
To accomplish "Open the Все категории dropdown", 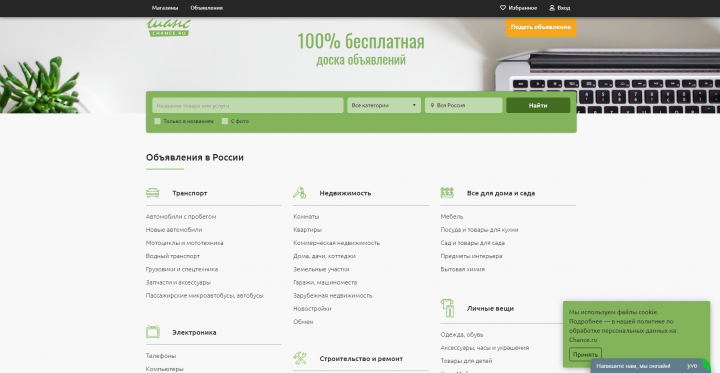I will [x=384, y=105].
